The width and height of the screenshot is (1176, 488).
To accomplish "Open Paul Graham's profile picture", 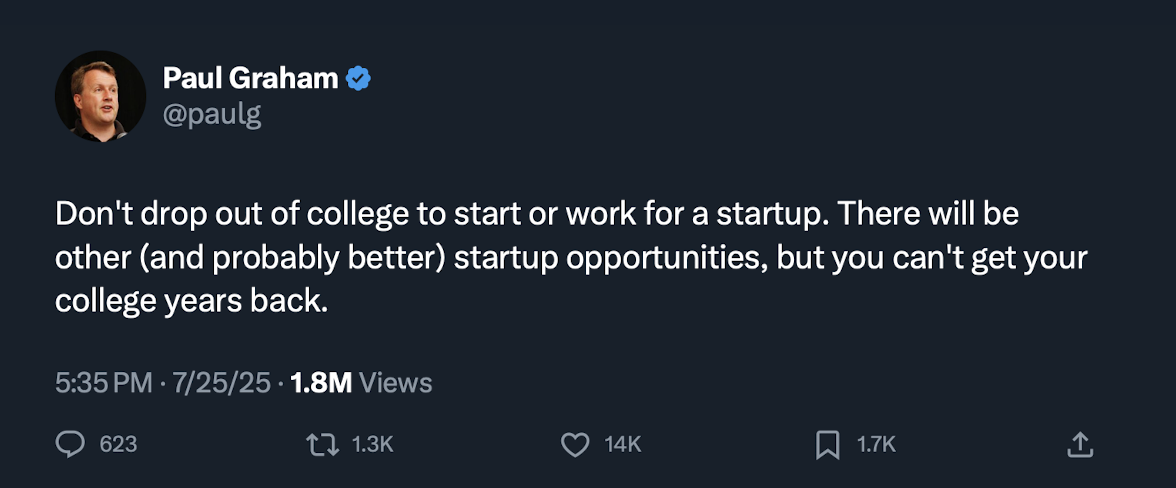I will point(100,96).
